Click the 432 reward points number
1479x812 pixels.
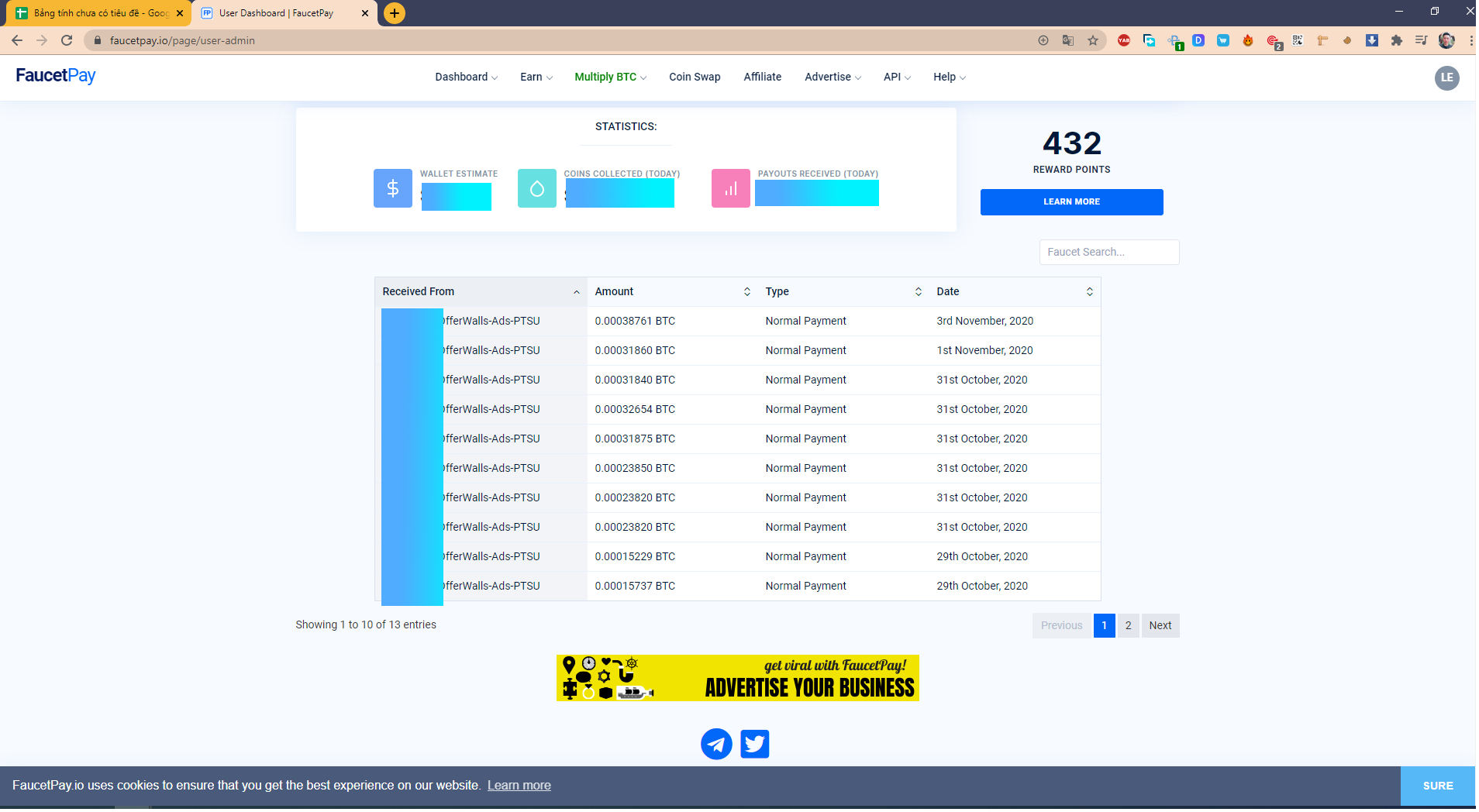coord(1071,143)
